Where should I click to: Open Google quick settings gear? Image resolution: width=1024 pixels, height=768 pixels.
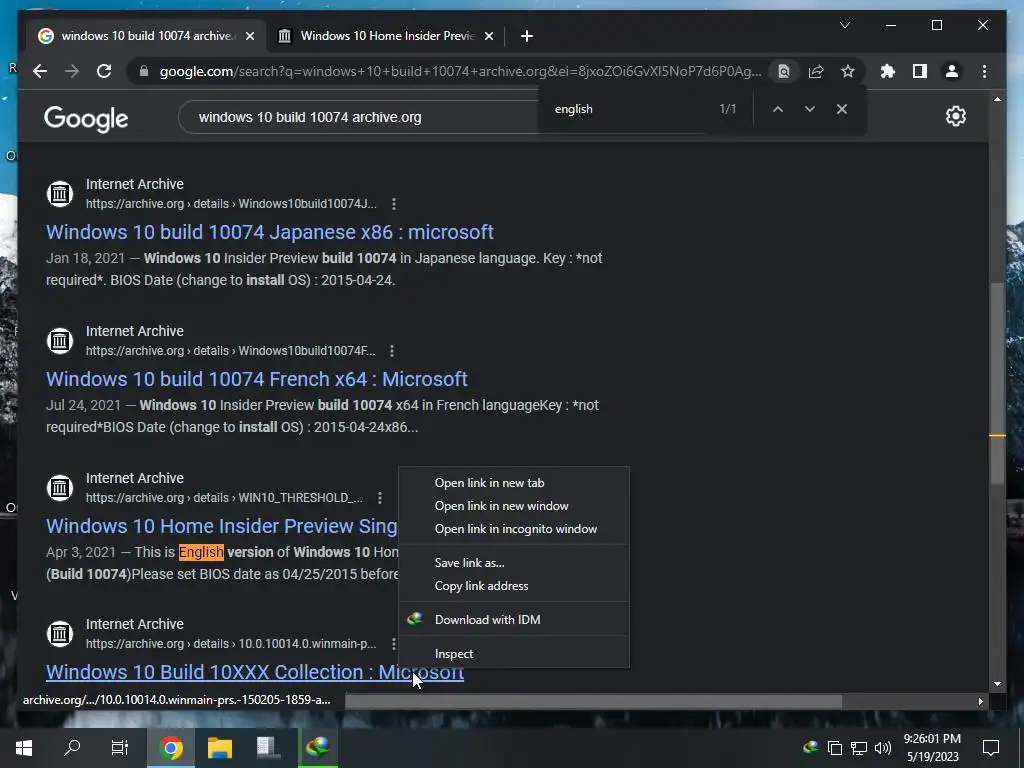955,116
